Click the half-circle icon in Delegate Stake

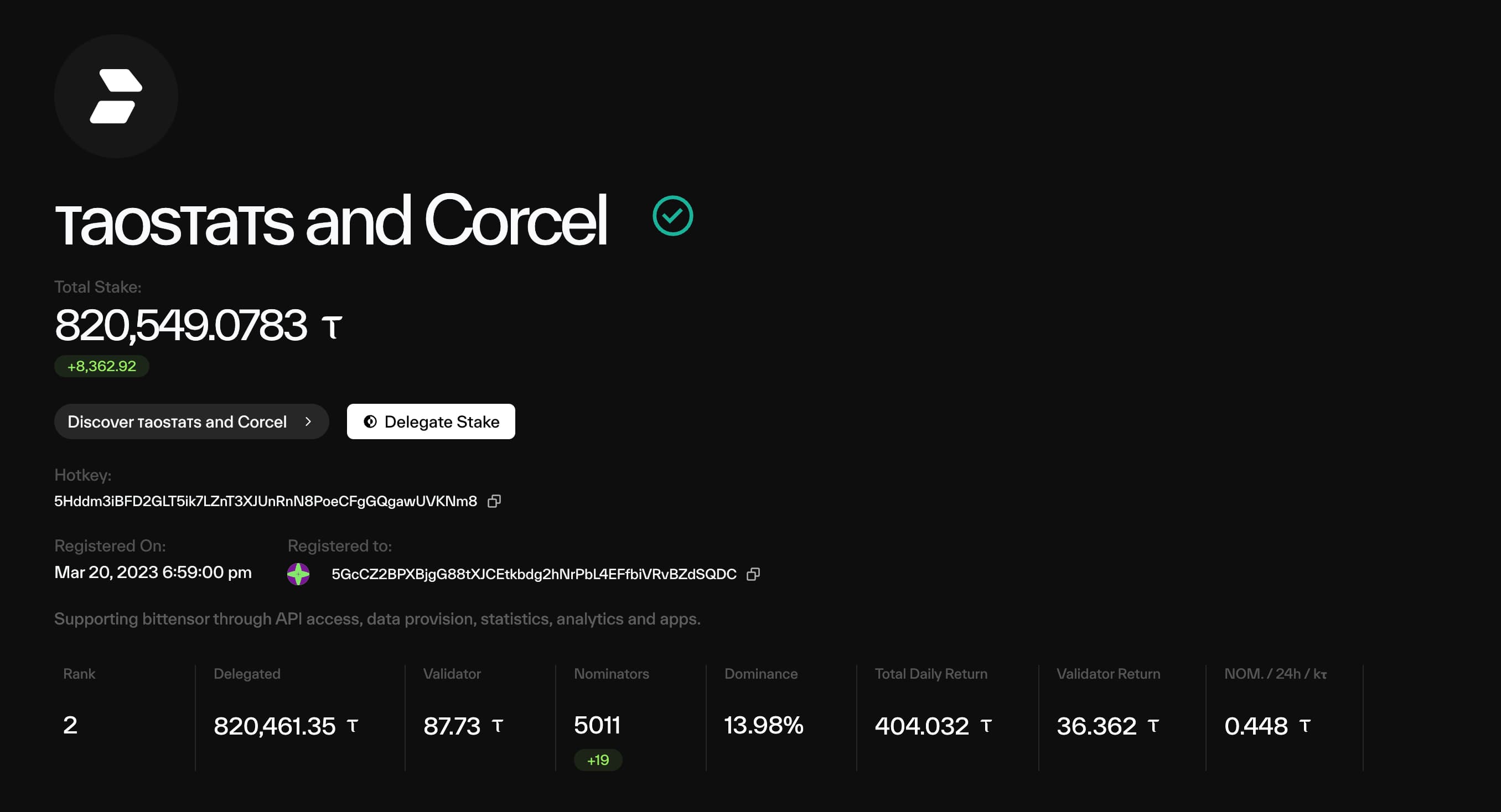370,421
